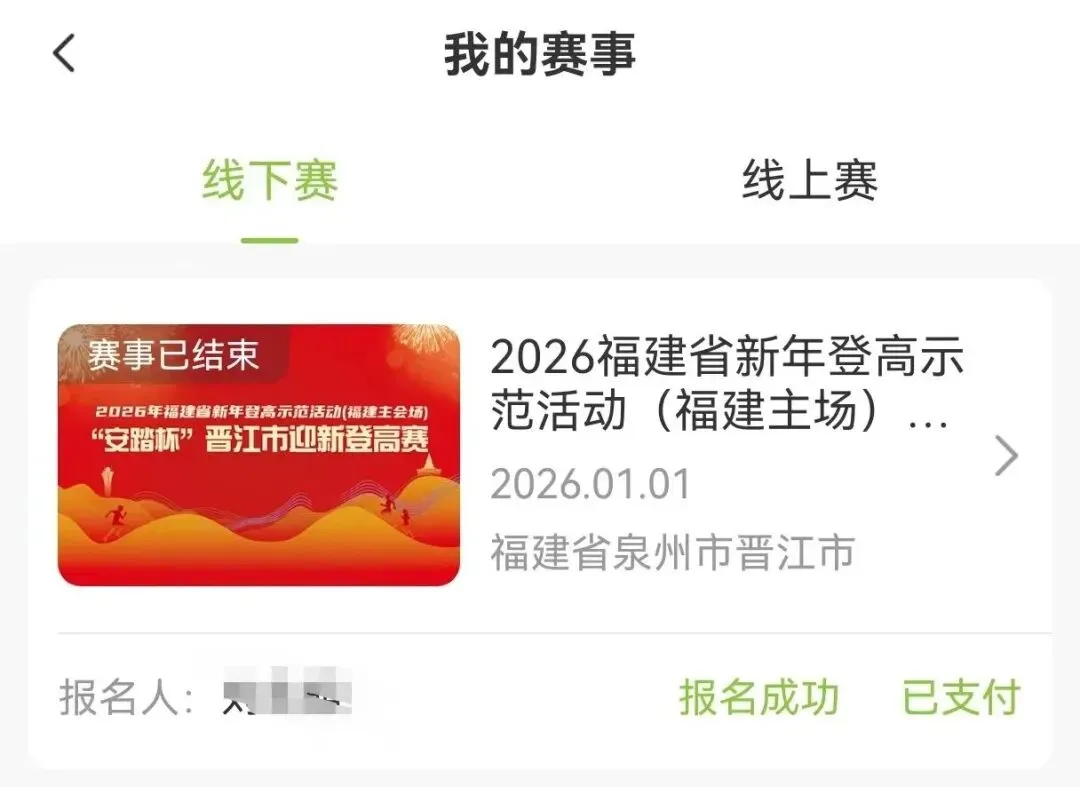Click the 已支付 payment status

coord(961,697)
